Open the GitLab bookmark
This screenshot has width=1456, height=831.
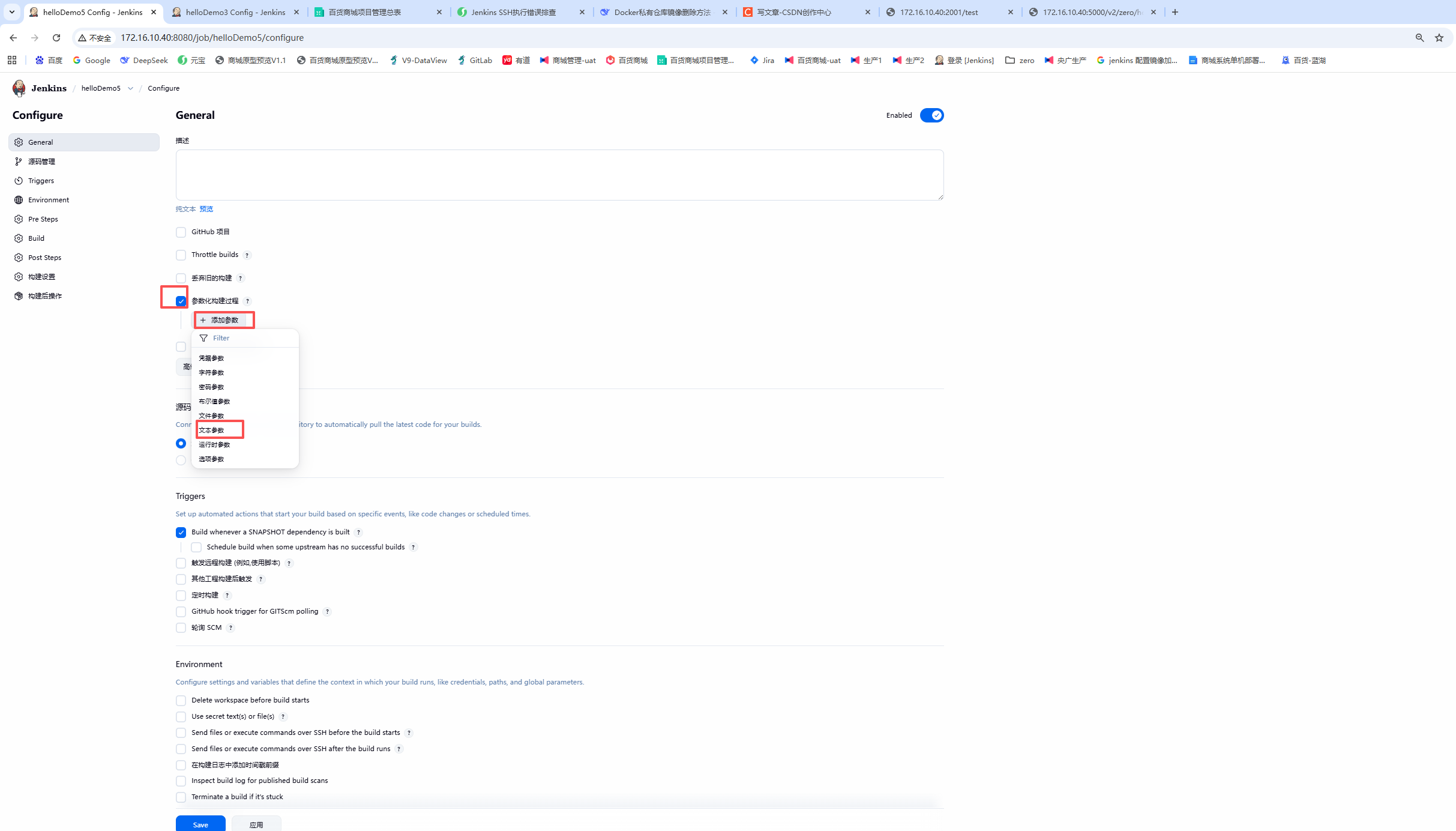coord(474,60)
